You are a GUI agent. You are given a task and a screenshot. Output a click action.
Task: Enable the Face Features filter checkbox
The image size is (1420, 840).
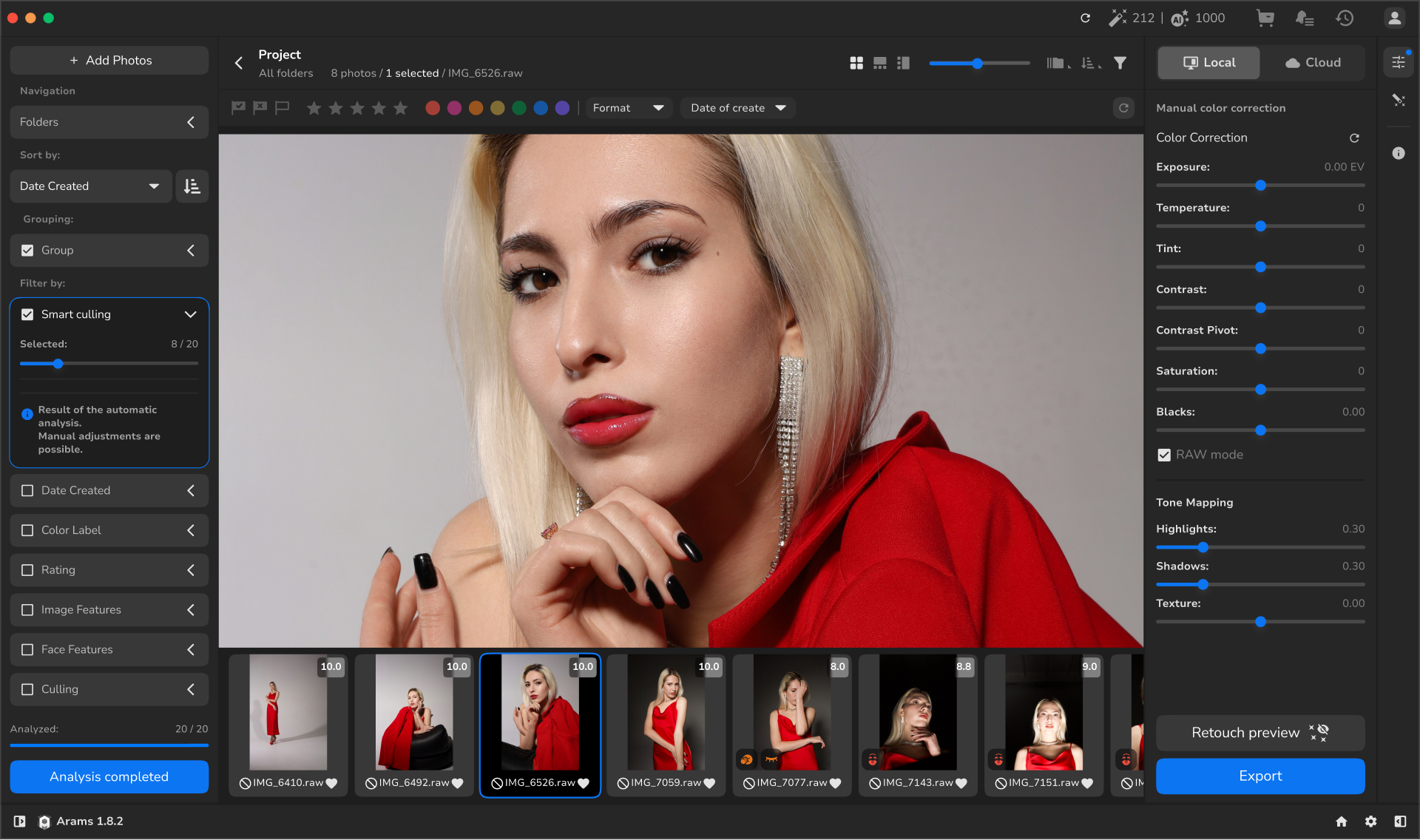tap(27, 650)
